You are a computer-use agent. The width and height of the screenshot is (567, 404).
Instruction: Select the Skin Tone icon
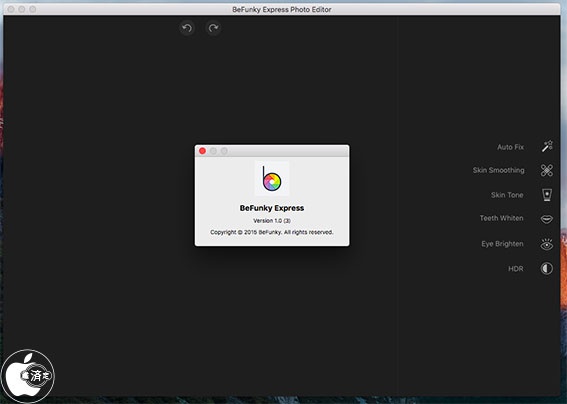point(547,195)
